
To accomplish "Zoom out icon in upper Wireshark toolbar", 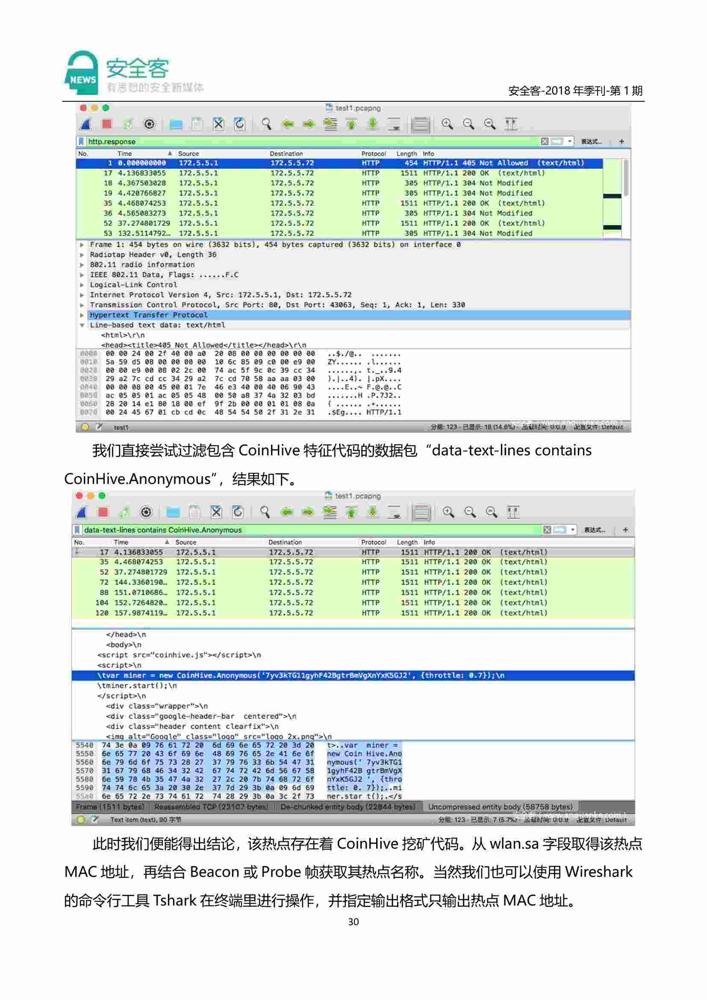I will pyautogui.click(x=469, y=124).
